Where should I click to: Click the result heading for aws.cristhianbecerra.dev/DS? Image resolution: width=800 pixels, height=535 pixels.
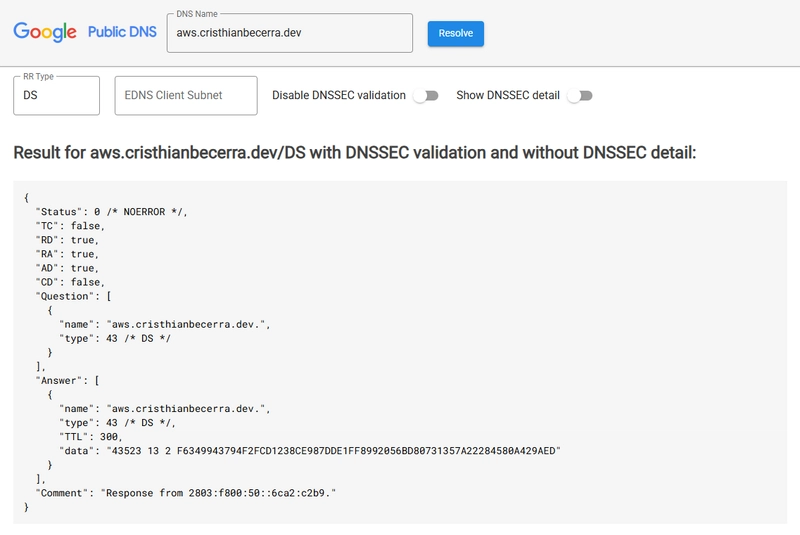click(x=354, y=153)
